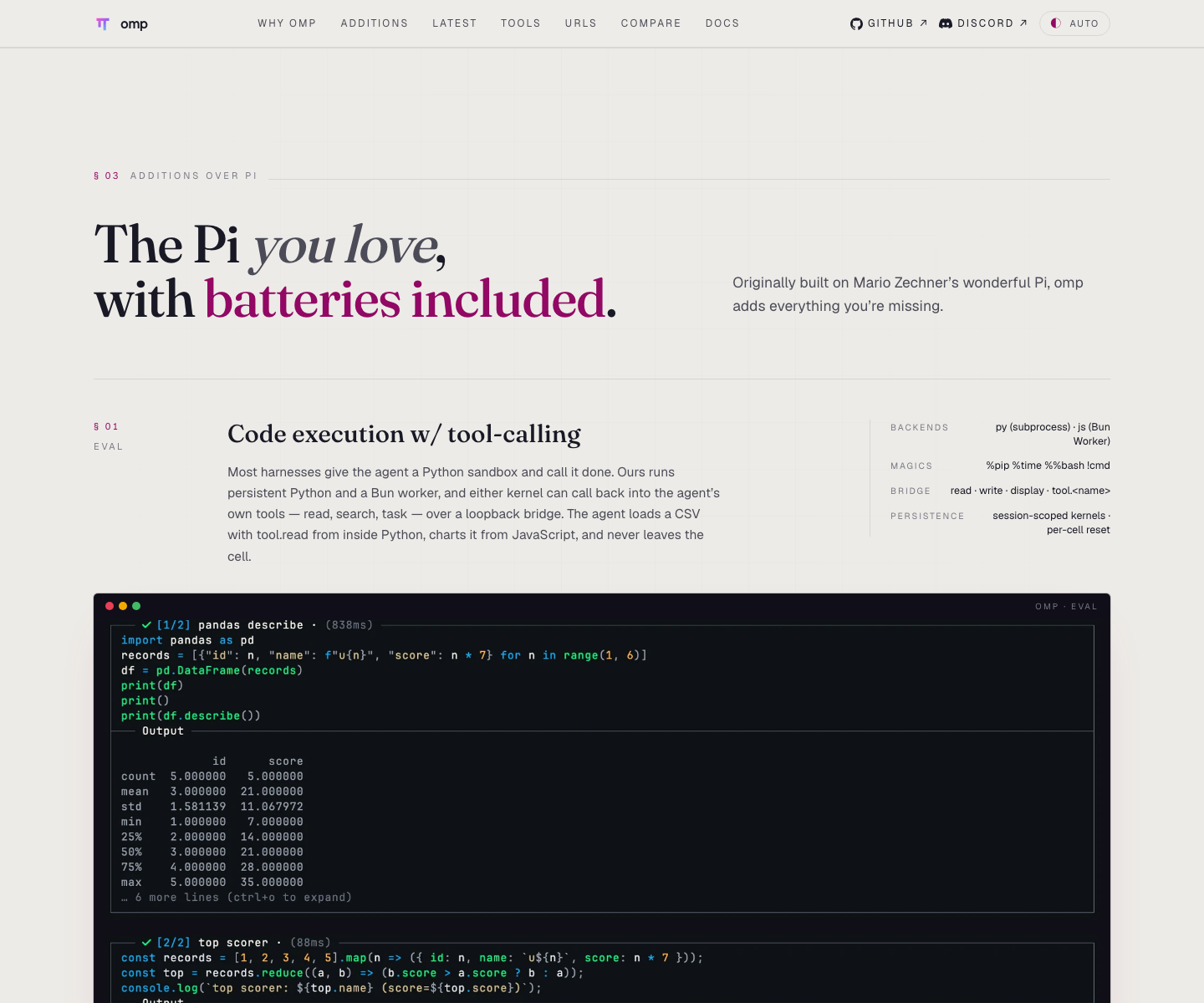Click the Originally built on Mario Zechner's paragraph

(908, 294)
